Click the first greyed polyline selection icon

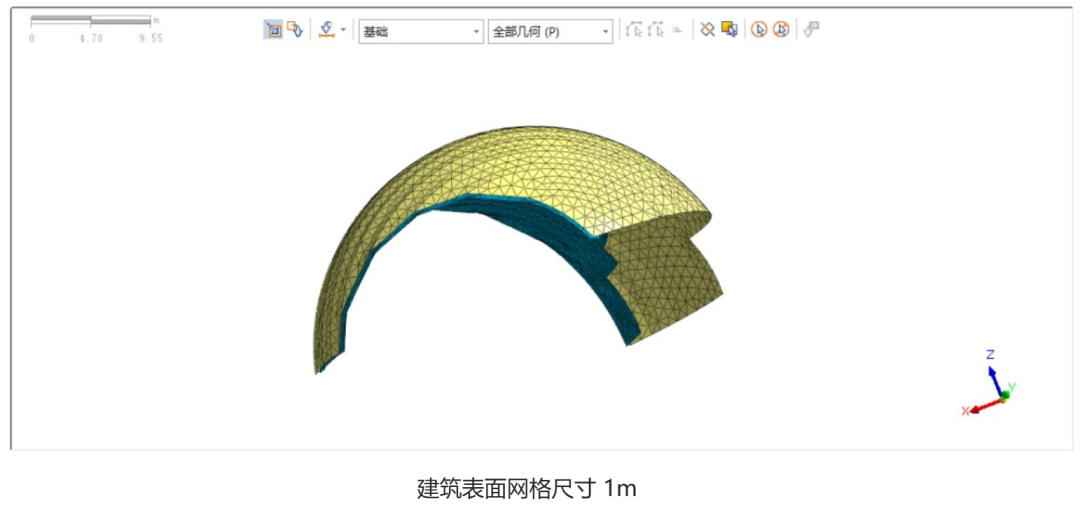[634, 30]
